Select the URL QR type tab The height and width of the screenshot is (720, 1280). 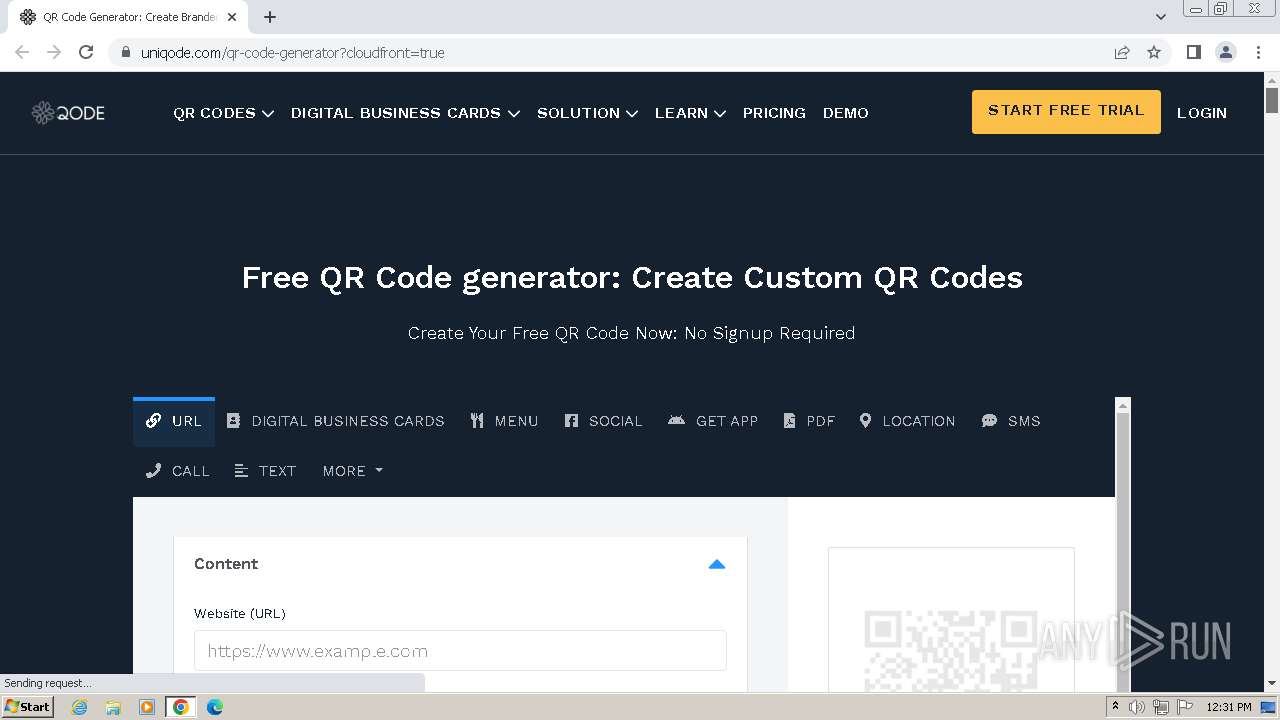(x=174, y=421)
